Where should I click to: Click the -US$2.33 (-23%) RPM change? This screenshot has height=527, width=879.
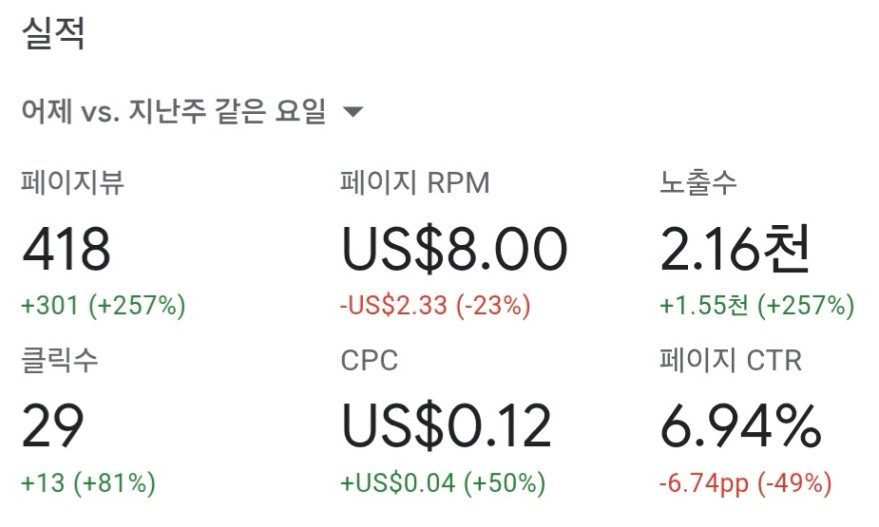click(436, 306)
